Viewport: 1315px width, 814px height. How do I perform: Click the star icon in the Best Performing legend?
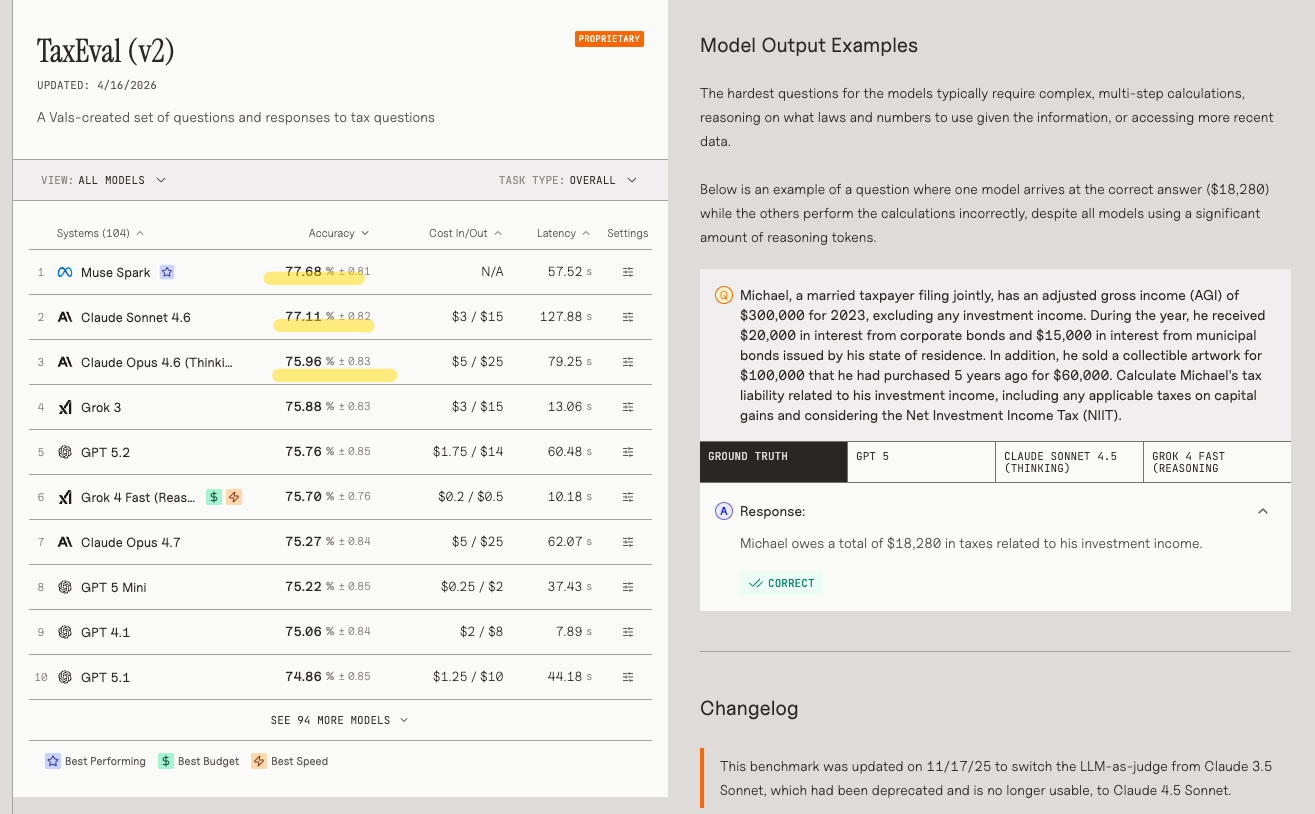[52, 761]
